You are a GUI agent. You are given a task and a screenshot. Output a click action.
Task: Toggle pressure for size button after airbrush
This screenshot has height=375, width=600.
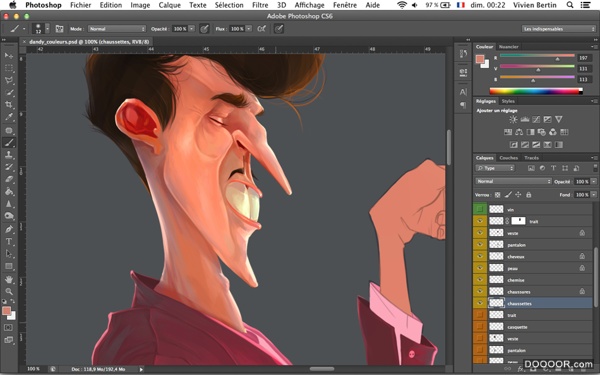pyautogui.click(x=279, y=29)
